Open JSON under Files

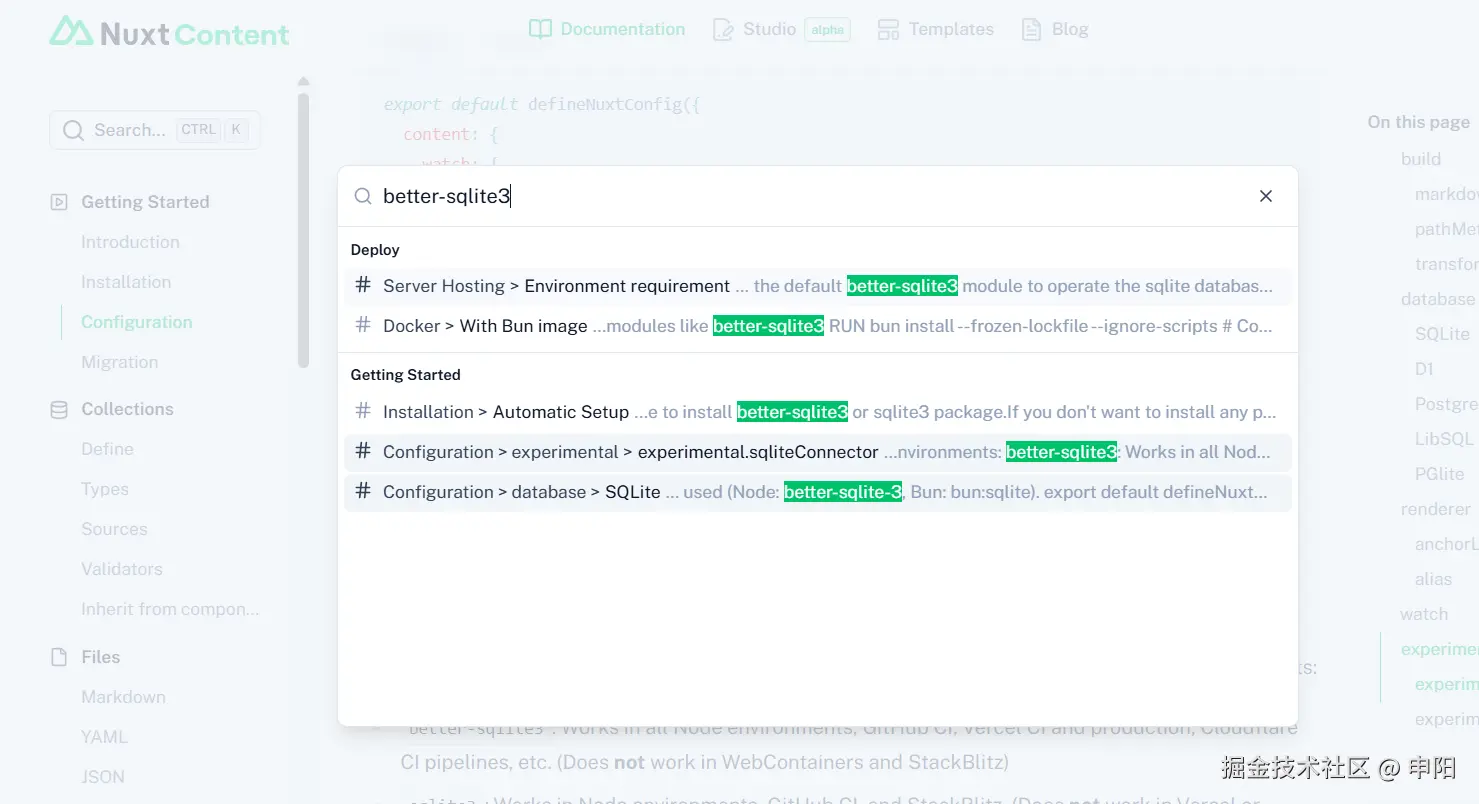click(x=103, y=777)
